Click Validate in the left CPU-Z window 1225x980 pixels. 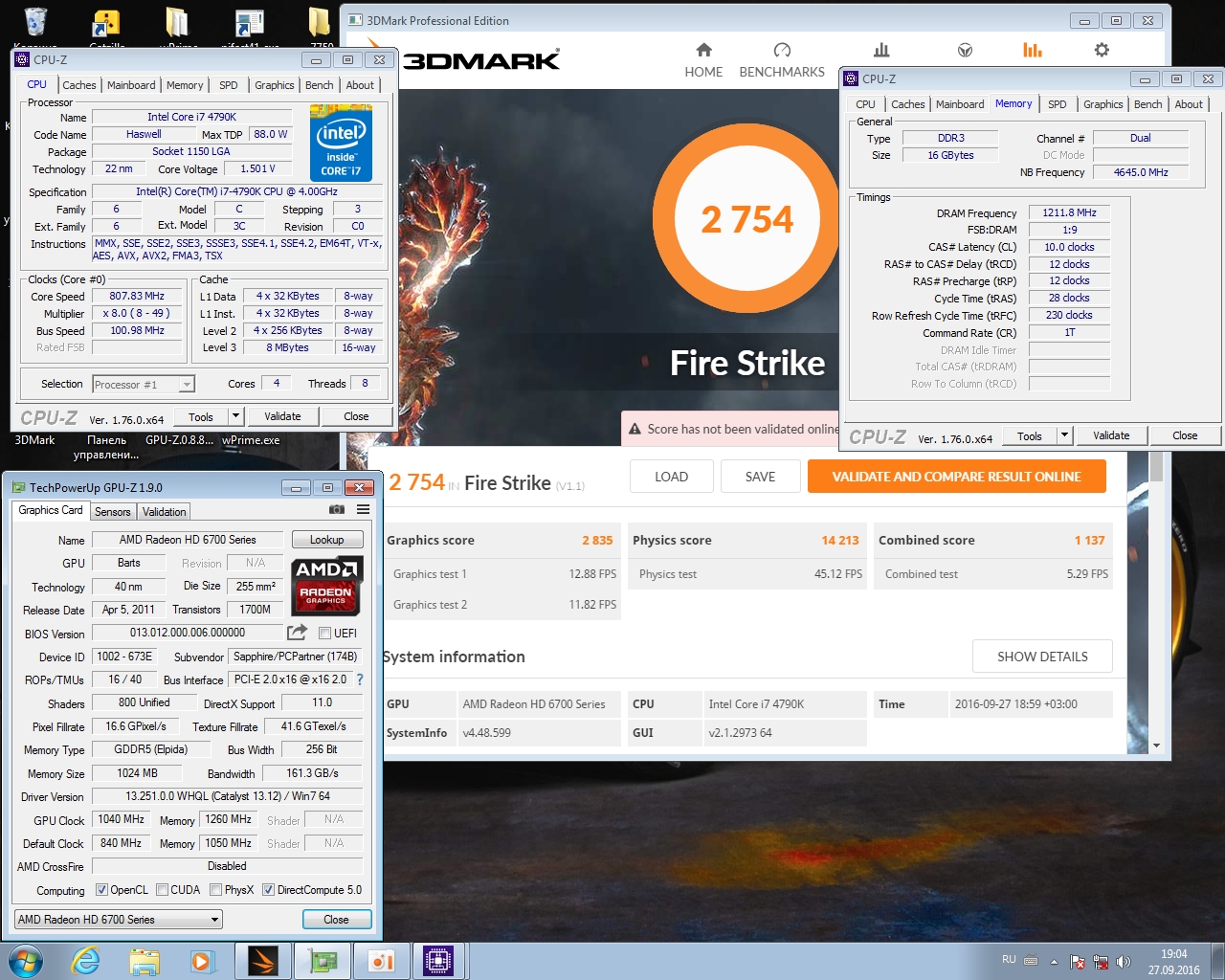(x=282, y=416)
